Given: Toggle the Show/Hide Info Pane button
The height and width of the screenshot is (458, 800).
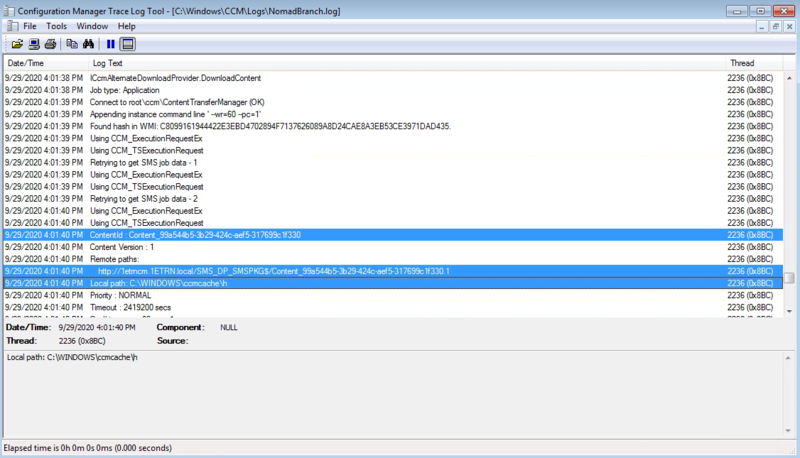Looking at the screenshot, I should (127, 44).
